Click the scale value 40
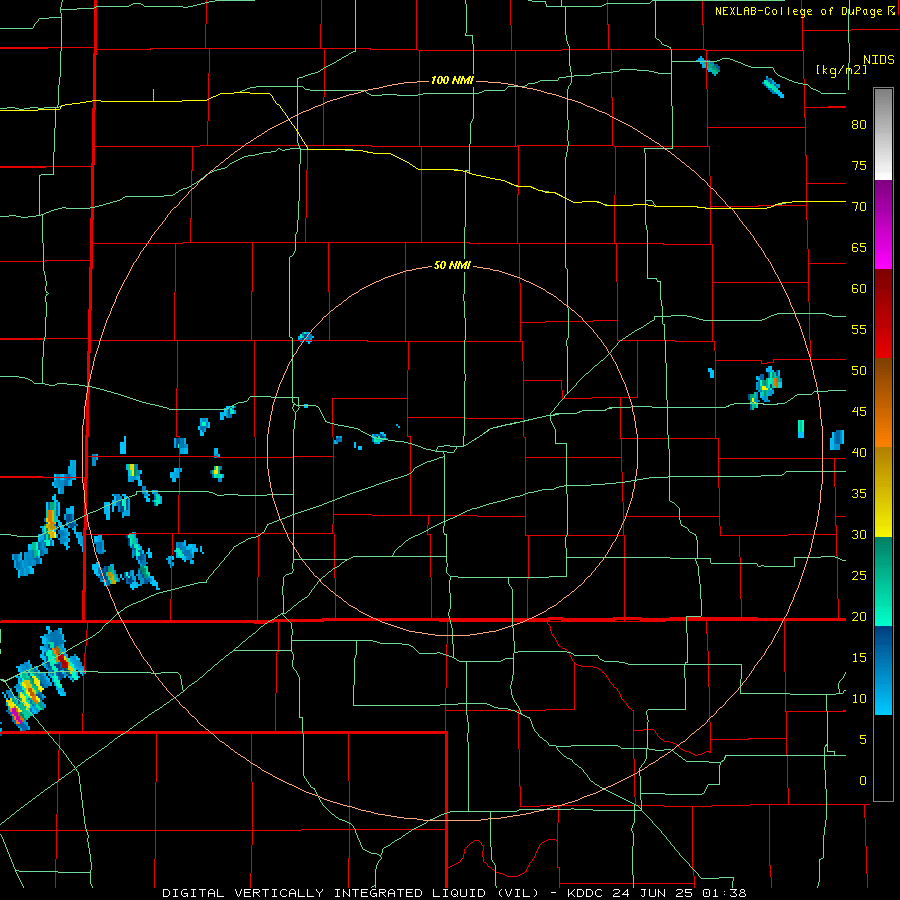Viewport: 900px width, 900px height. point(859,452)
